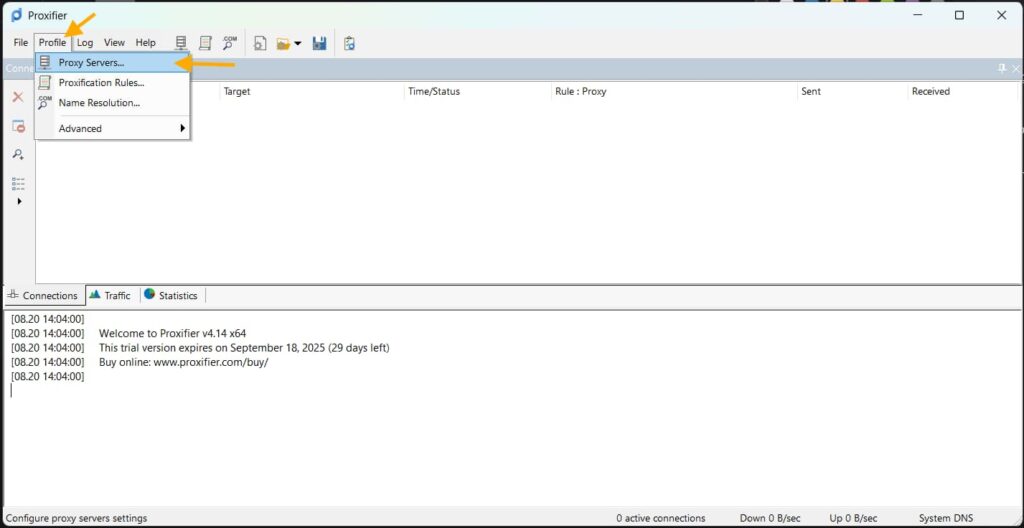The height and width of the screenshot is (528, 1024).
Task: Create a new profile via toolbar icon
Action: point(260,43)
